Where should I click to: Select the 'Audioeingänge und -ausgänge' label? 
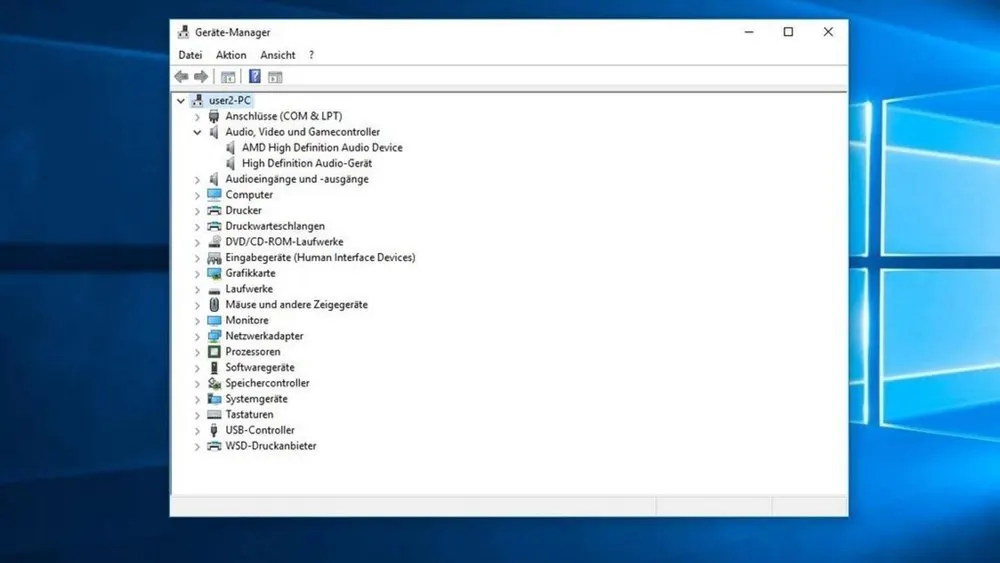pyautogui.click(x=297, y=179)
